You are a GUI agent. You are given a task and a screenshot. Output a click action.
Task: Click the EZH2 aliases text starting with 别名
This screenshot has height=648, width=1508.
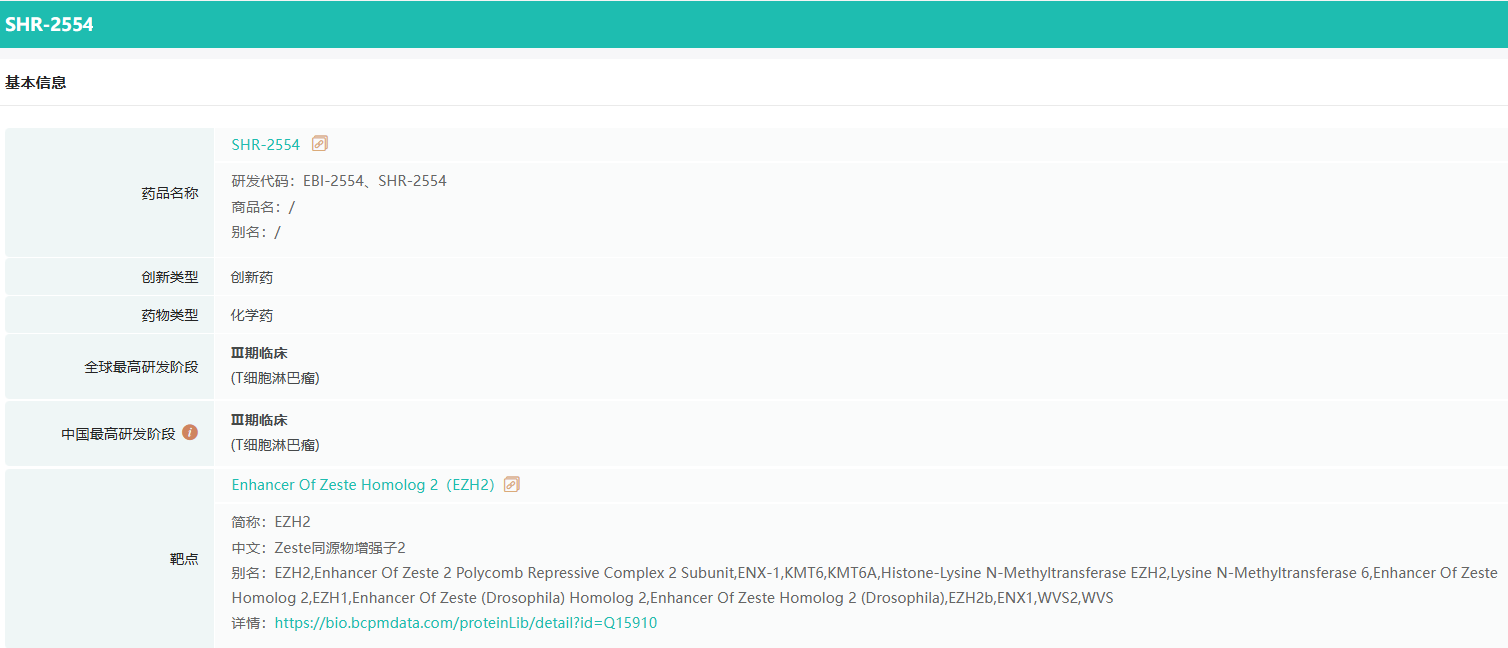coord(865,585)
